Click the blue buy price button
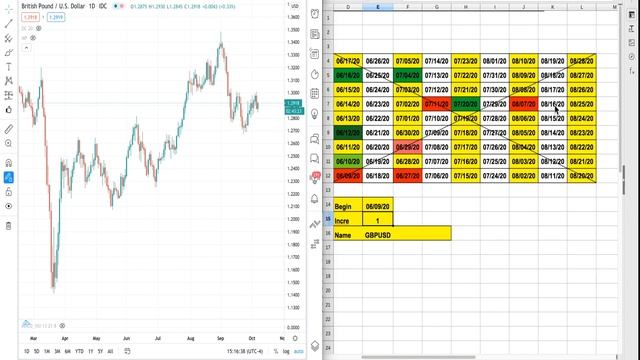Viewport: 640px width, 360px height. click(56, 17)
